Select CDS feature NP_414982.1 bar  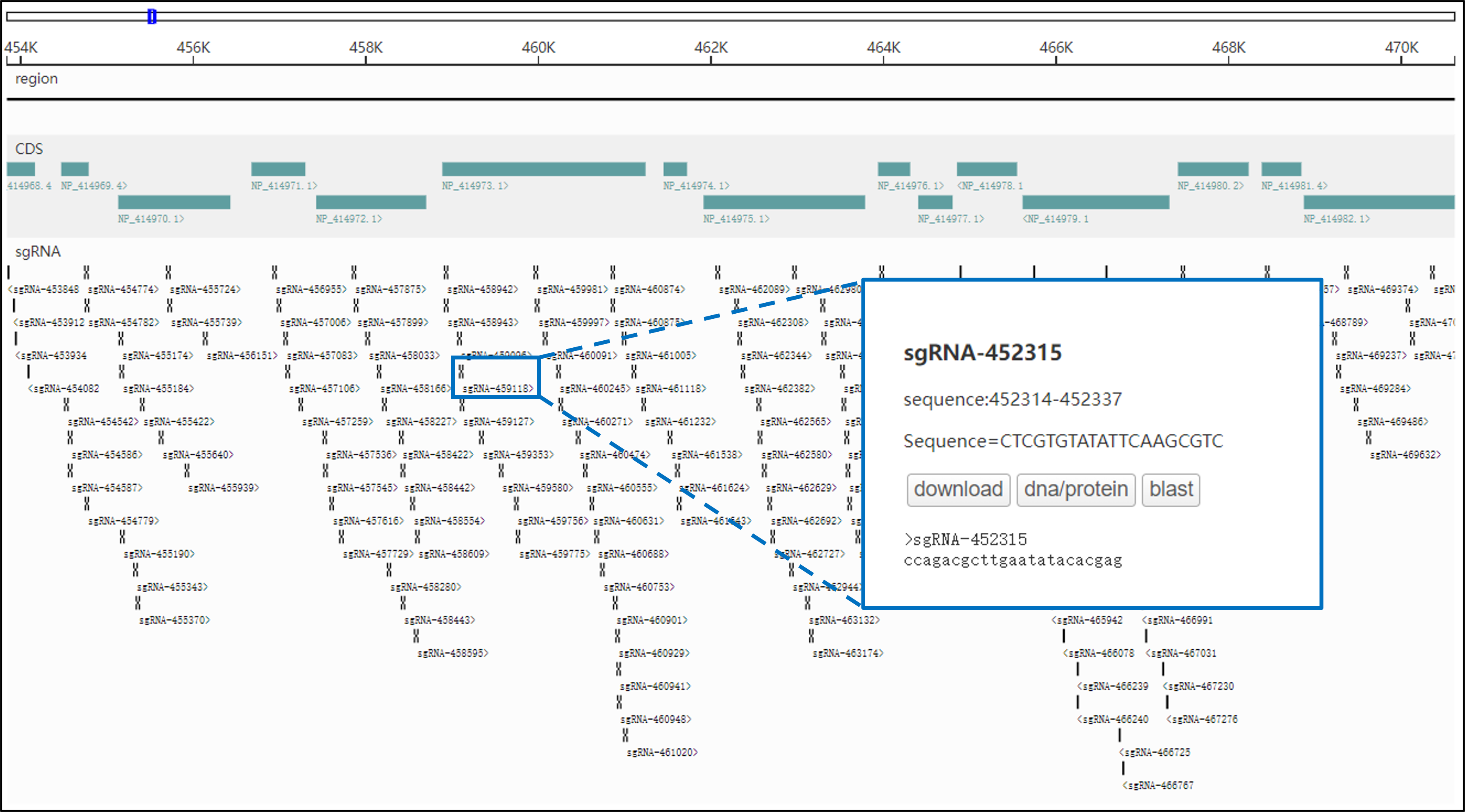(1379, 202)
